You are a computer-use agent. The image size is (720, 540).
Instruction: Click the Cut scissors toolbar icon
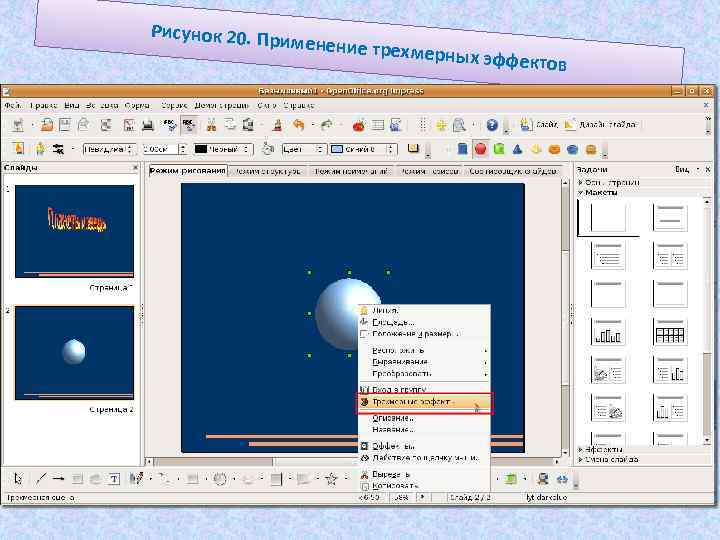211,125
